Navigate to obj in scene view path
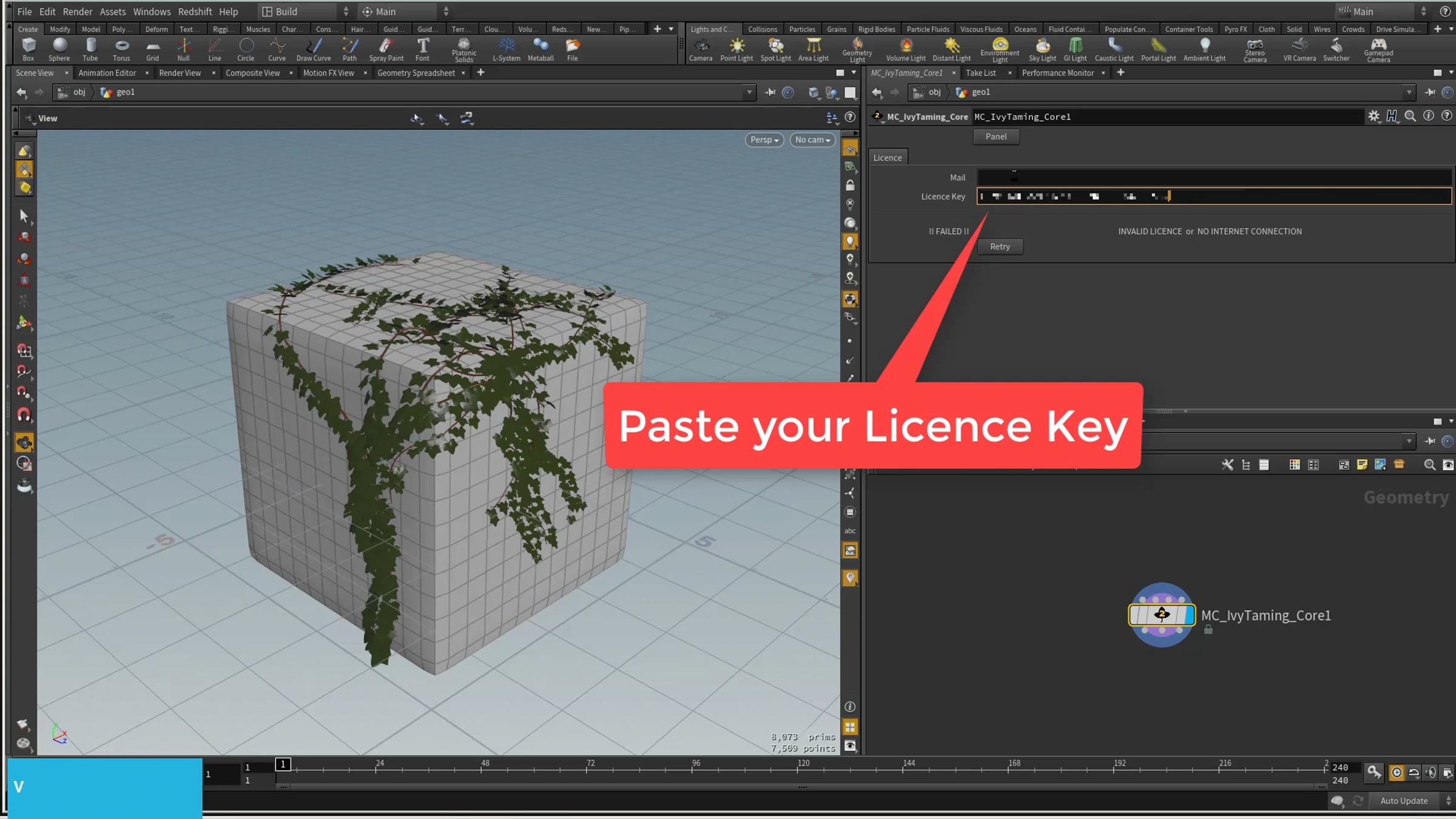1456x819 pixels. coord(73,92)
